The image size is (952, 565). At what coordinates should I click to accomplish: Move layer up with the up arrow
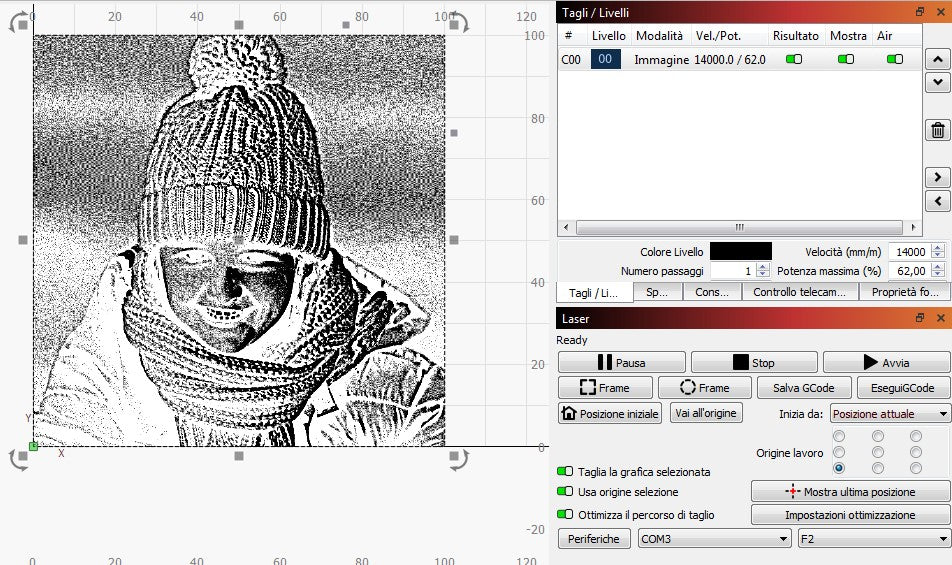937,59
